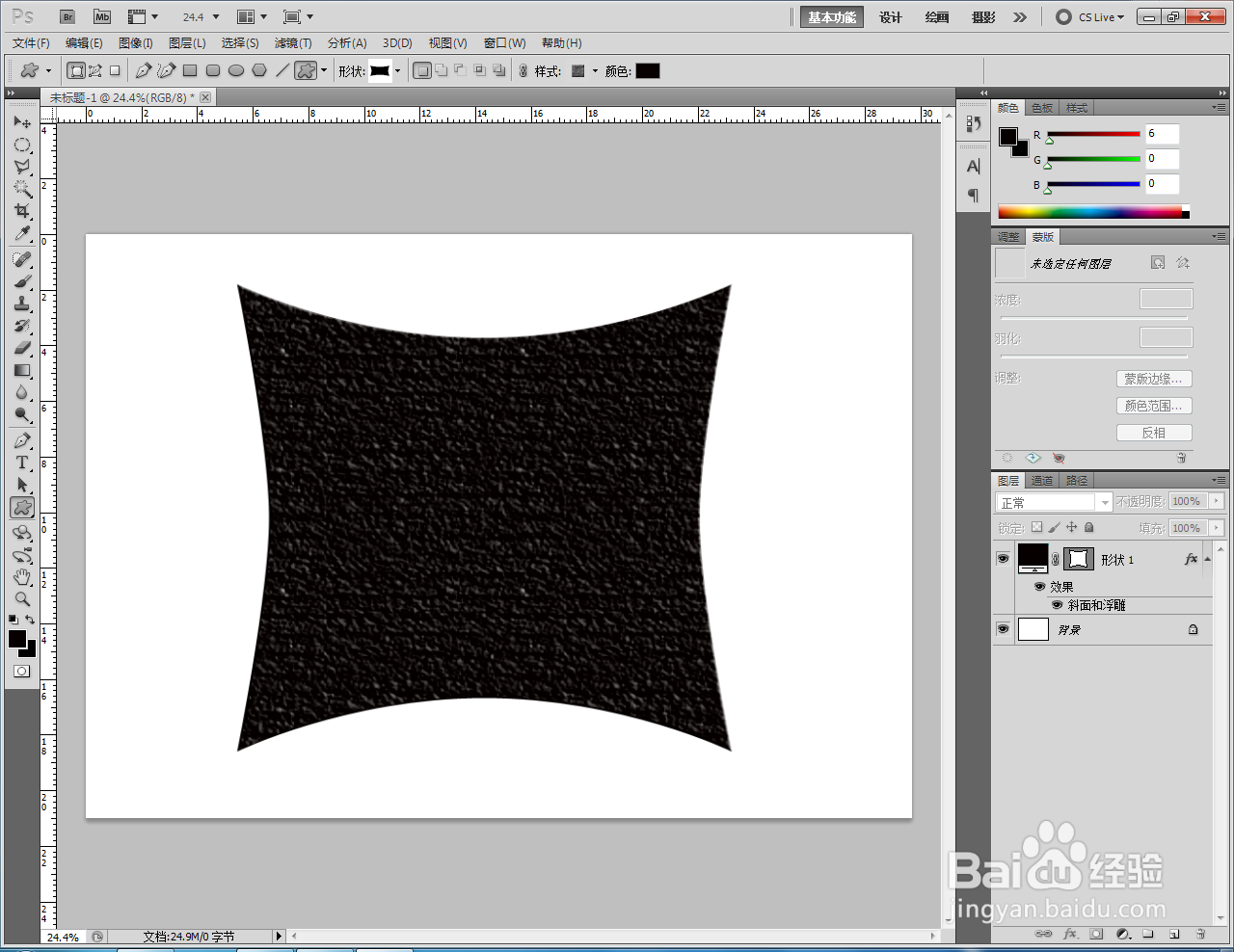The height and width of the screenshot is (952, 1234).
Task: Toggle Quick Mask mode
Action: pyautogui.click(x=22, y=671)
